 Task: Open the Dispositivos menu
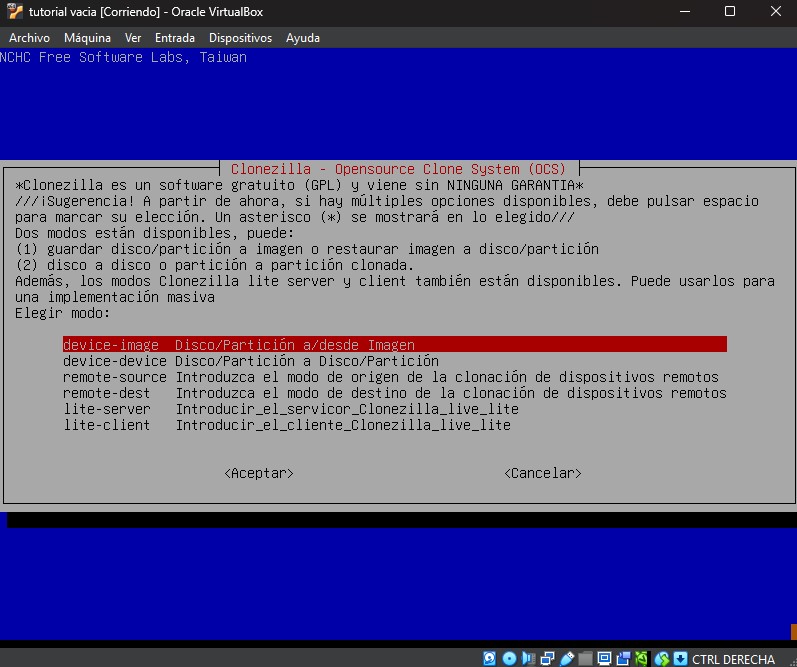point(240,38)
